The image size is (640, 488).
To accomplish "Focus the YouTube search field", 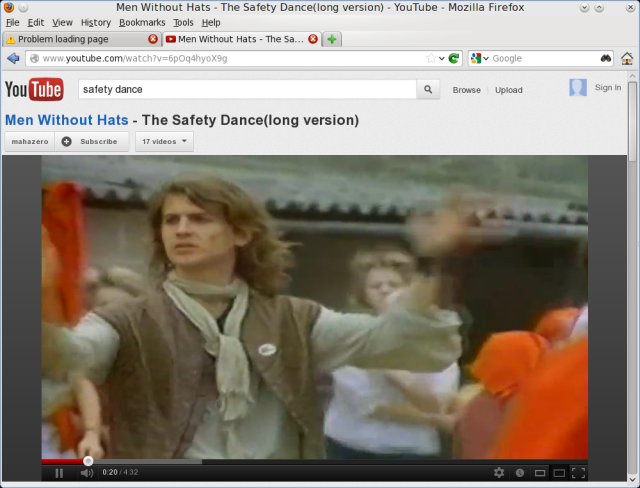I will coord(247,89).
